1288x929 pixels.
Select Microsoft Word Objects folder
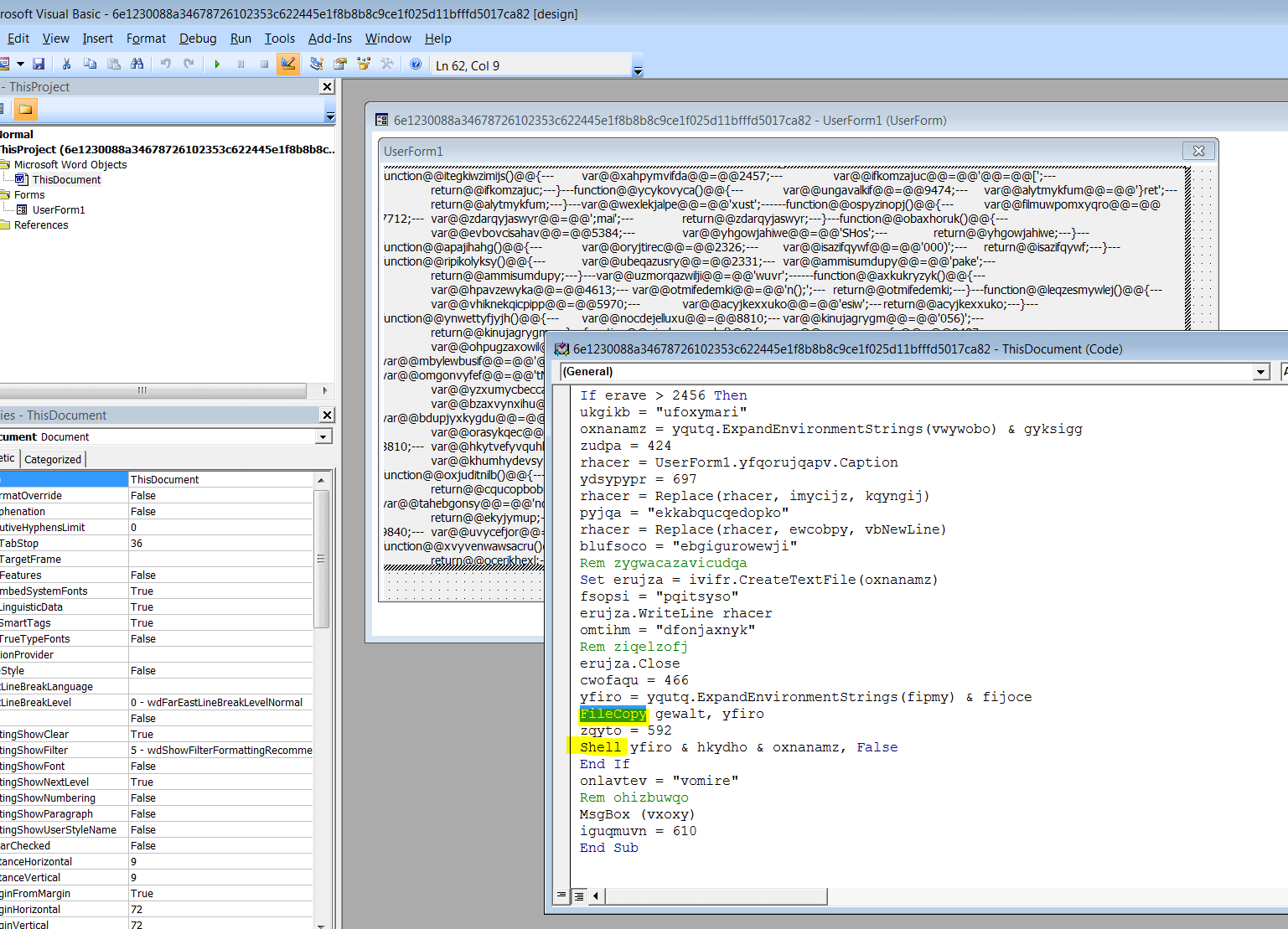click(x=70, y=164)
